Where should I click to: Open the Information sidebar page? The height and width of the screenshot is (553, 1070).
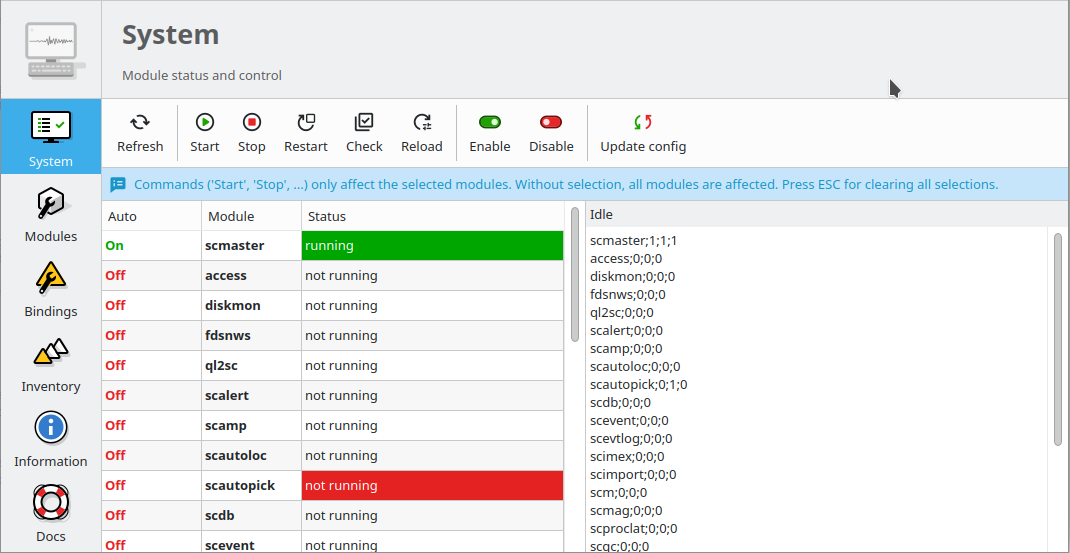click(51, 437)
